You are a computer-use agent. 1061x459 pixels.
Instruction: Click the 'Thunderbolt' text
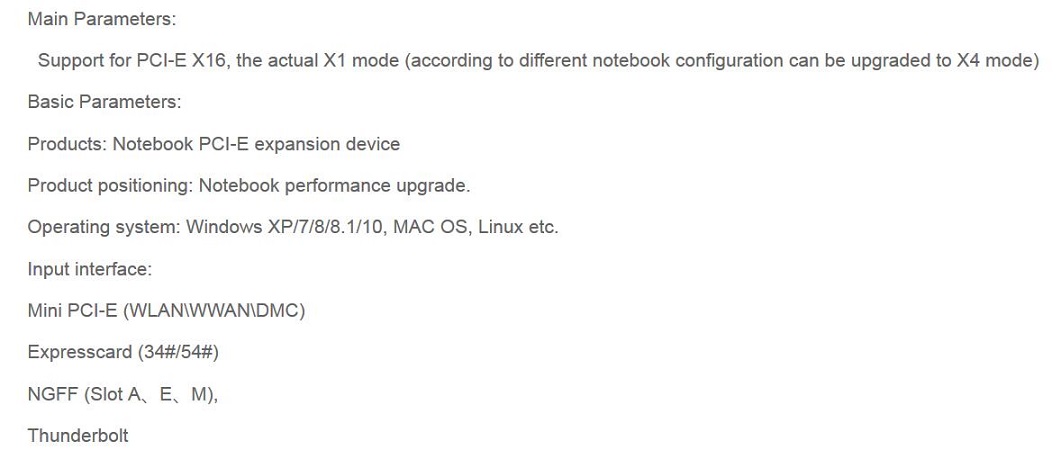[x=78, y=435]
